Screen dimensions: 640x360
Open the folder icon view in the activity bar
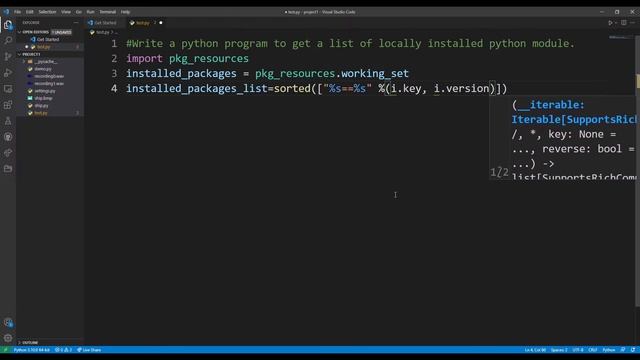click(x=8, y=169)
